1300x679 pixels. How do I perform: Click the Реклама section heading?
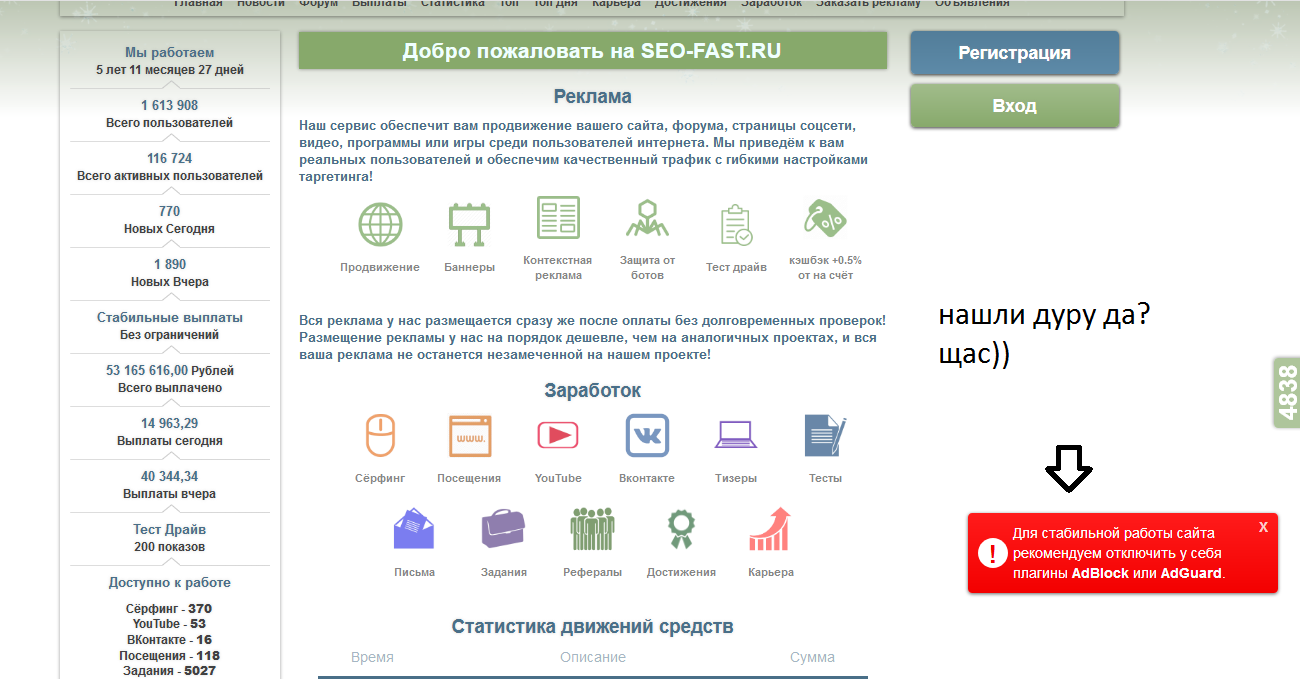tap(593, 97)
